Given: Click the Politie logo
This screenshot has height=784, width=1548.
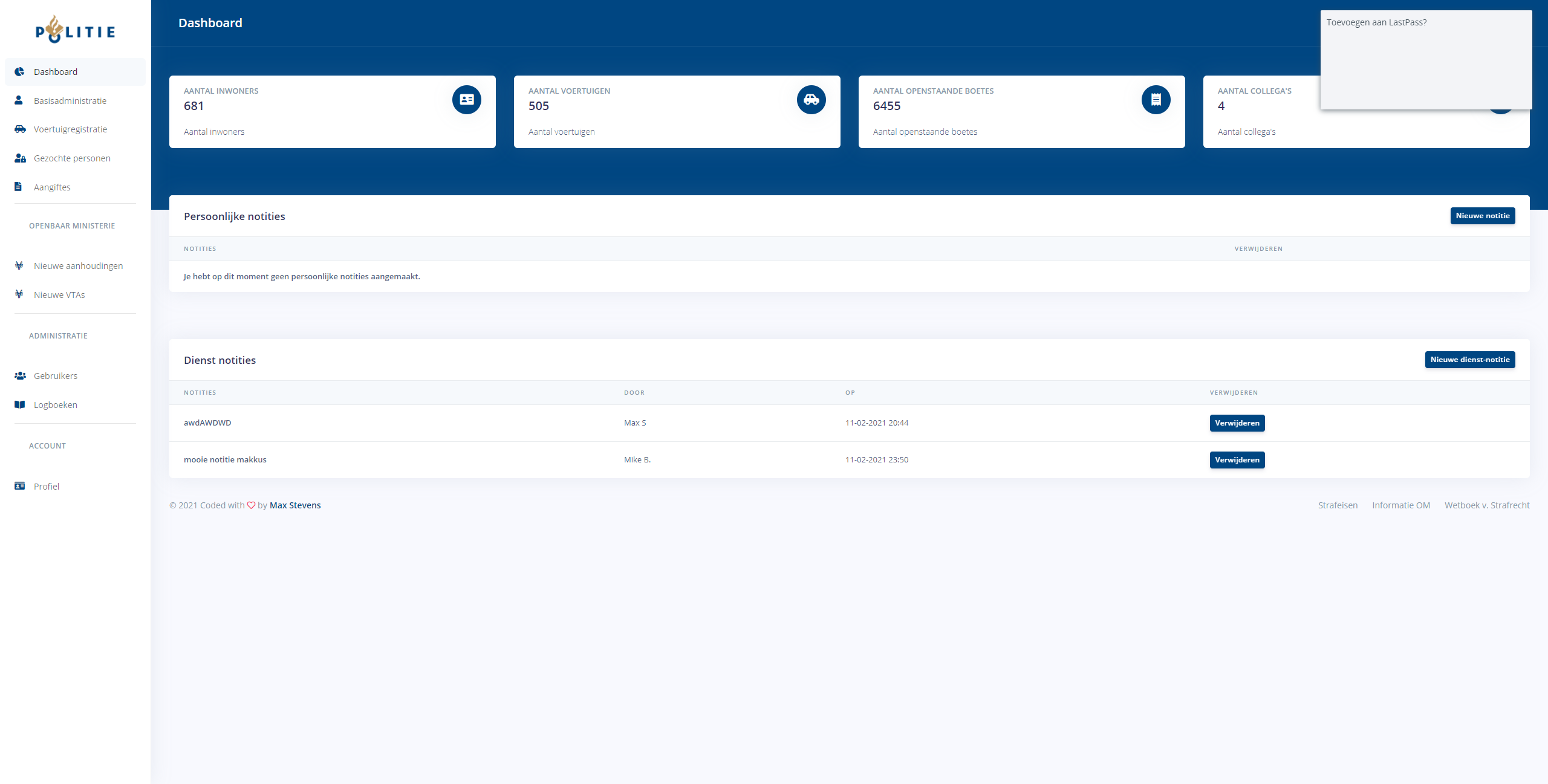Looking at the screenshot, I should pos(75,30).
